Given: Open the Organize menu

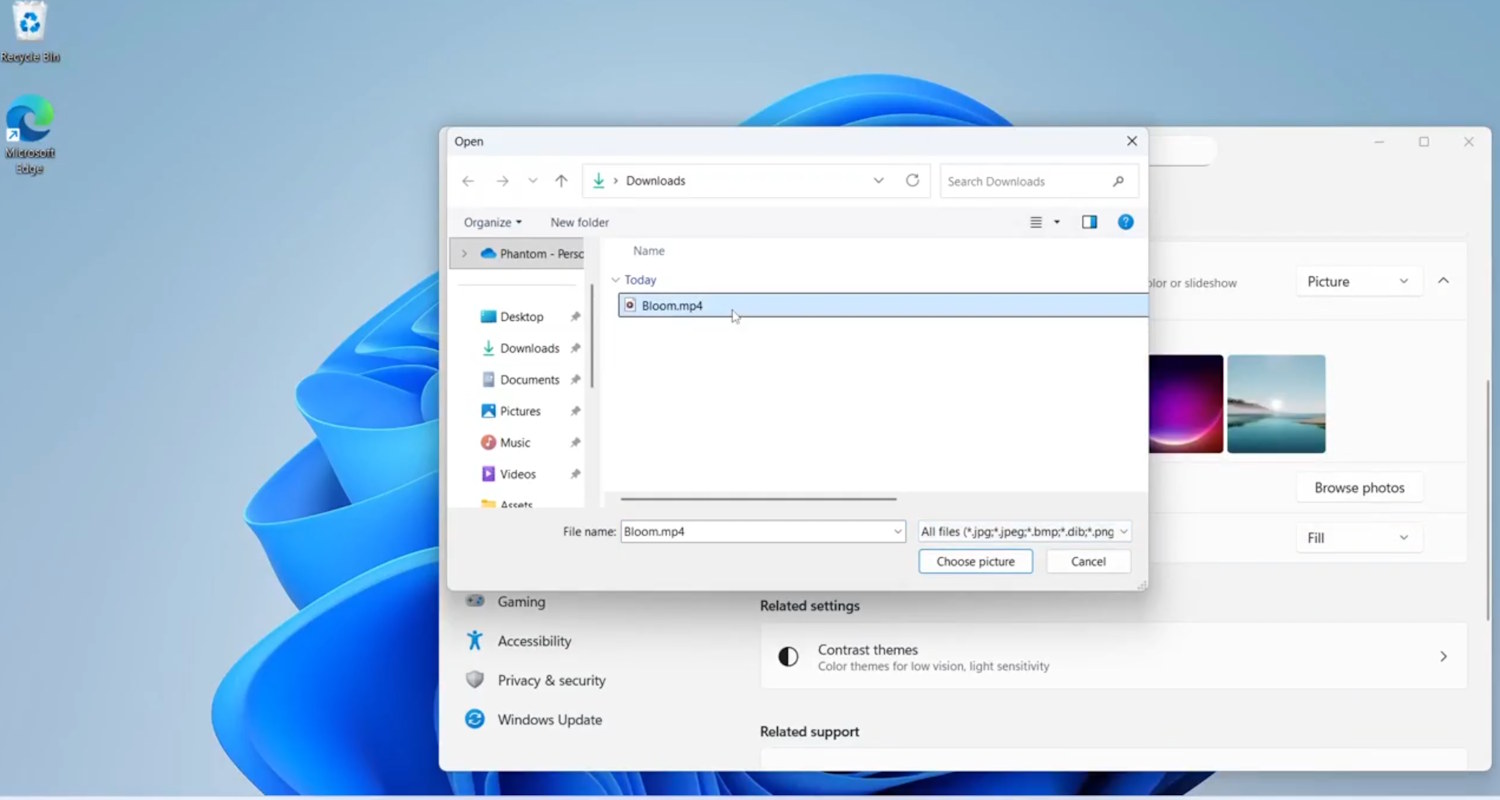Looking at the screenshot, I should [x=492, y=222].
